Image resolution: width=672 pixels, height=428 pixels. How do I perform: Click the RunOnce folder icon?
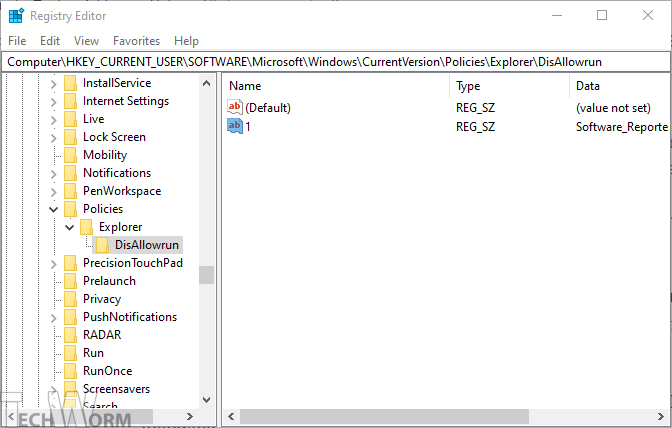click(70, 371)
